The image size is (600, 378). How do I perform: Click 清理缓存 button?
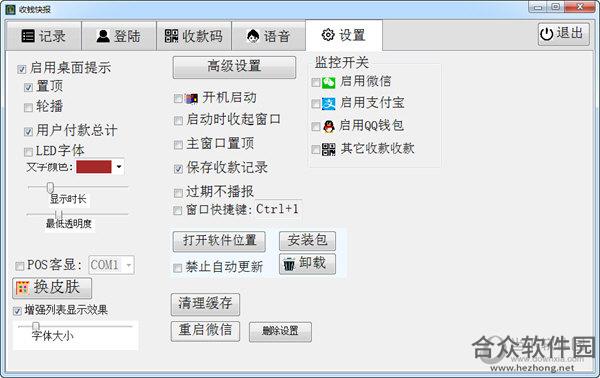pyautogui.click(x=205, y=304)
